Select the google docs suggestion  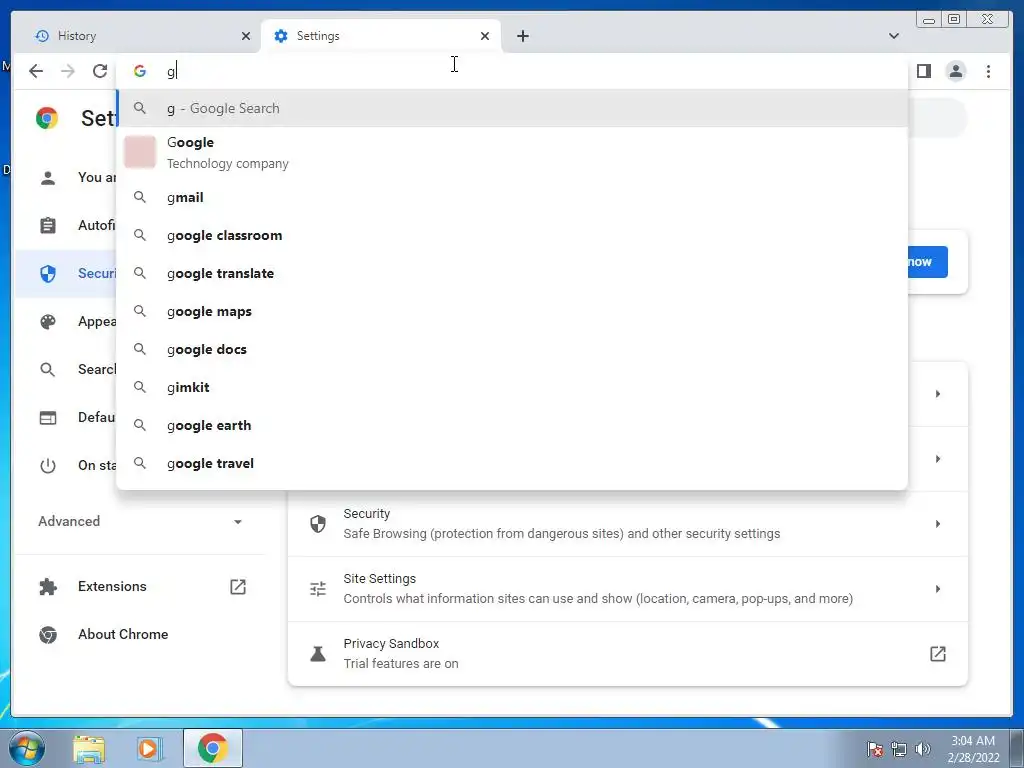[512, 349]
